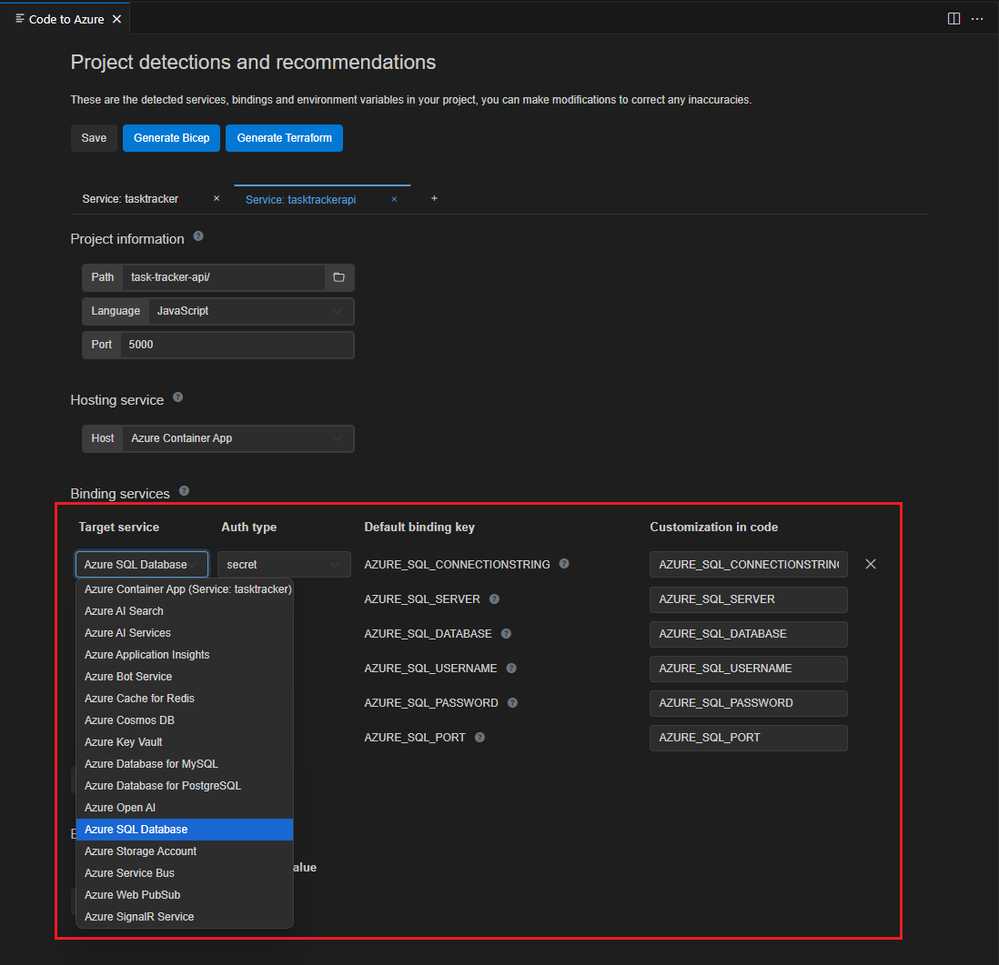Image resolution: width=999 pixels, height=965 pixels.
Task: Click the AZURE_SQL_PORT default binding key text
Action: coord(415,738)
